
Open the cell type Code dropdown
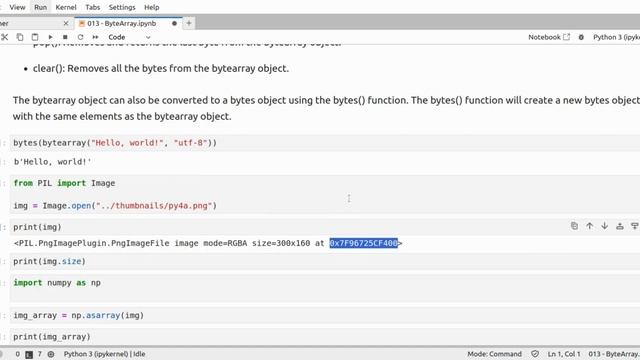coord(129,37)
